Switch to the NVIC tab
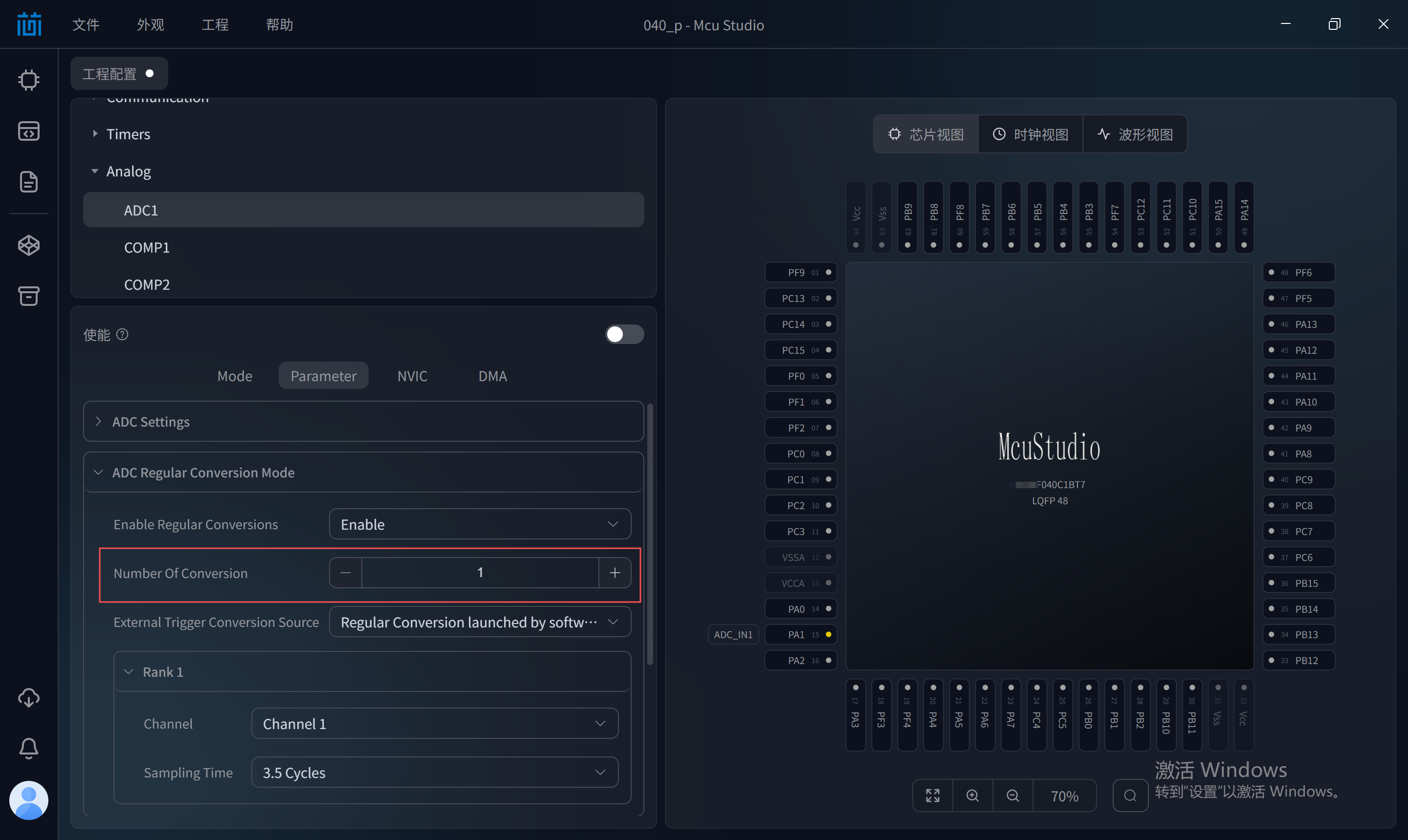Image resolution: width=1408 pixels, height=840 pixels. click(x=412, y=376)
